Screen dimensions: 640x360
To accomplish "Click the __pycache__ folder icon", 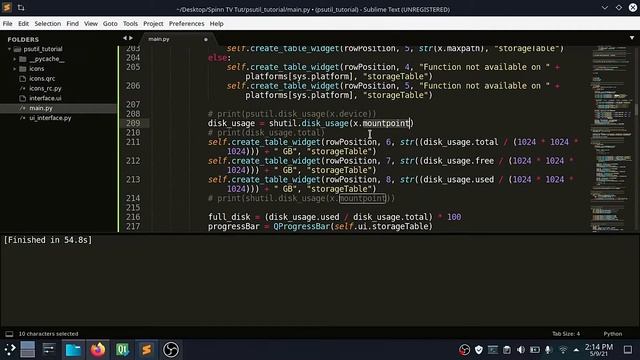I will [x=23, y=59].
